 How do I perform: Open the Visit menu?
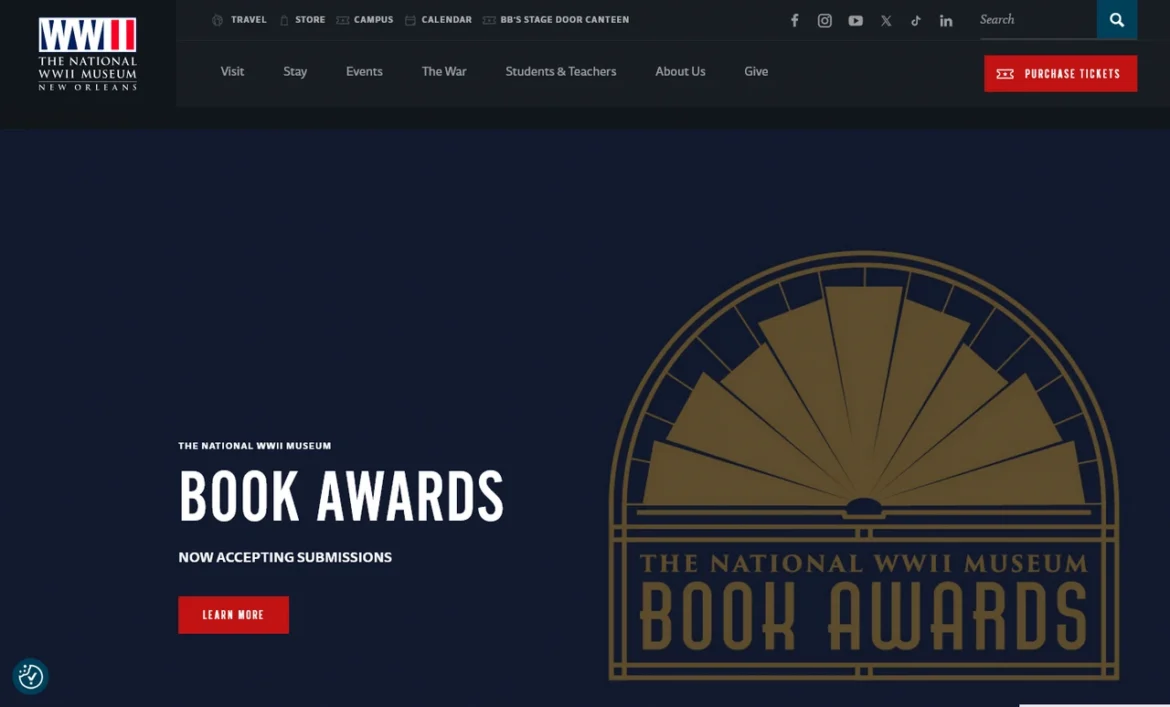(x=232, y=72)
